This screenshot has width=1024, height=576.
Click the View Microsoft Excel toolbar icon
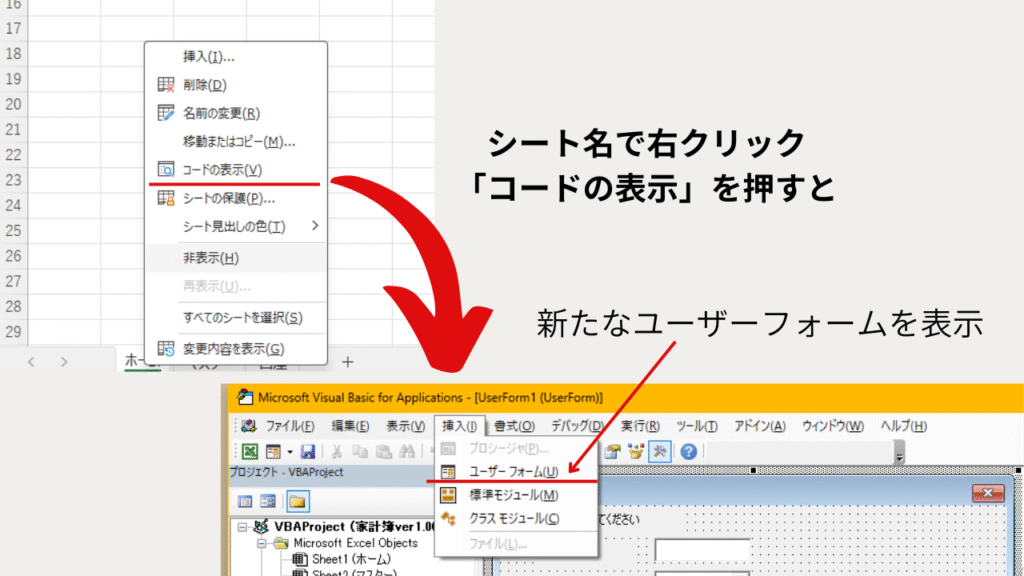[x=249, y=451]
